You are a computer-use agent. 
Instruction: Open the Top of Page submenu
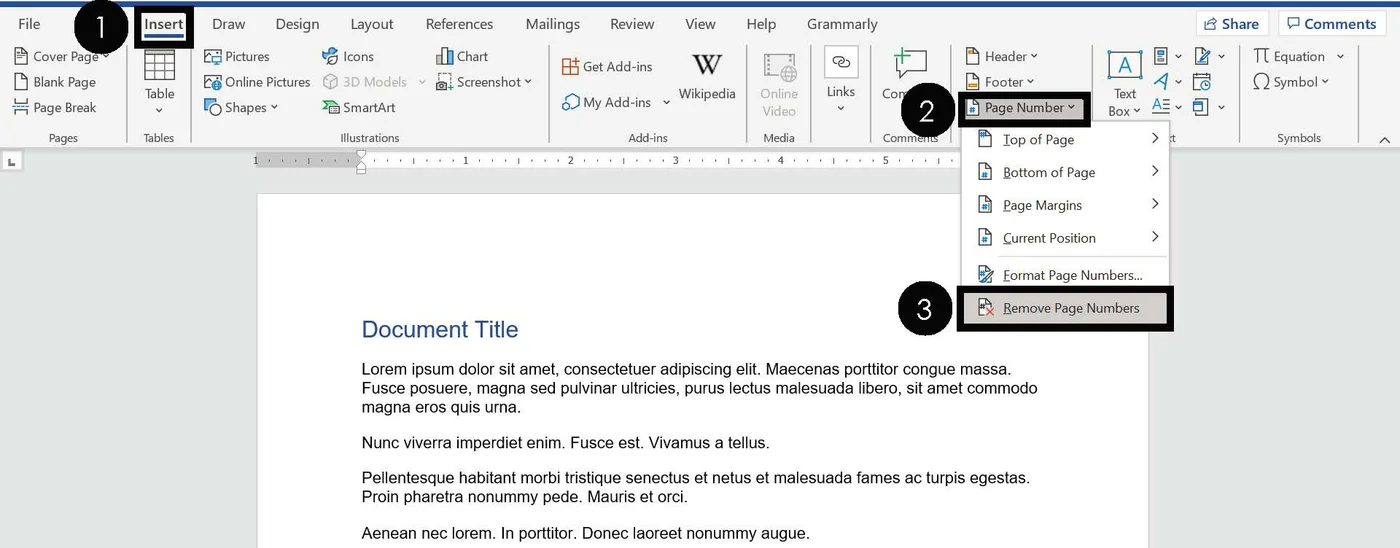click(x=1065, y=140)
